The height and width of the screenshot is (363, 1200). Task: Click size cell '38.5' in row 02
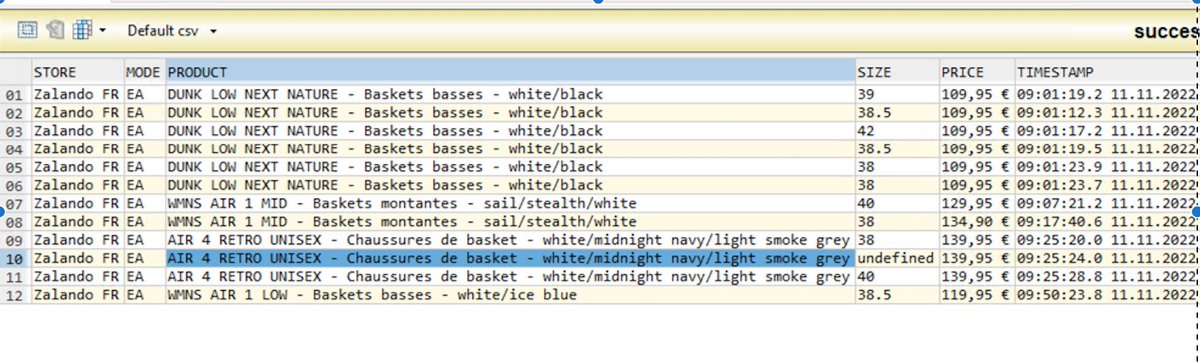897,112
